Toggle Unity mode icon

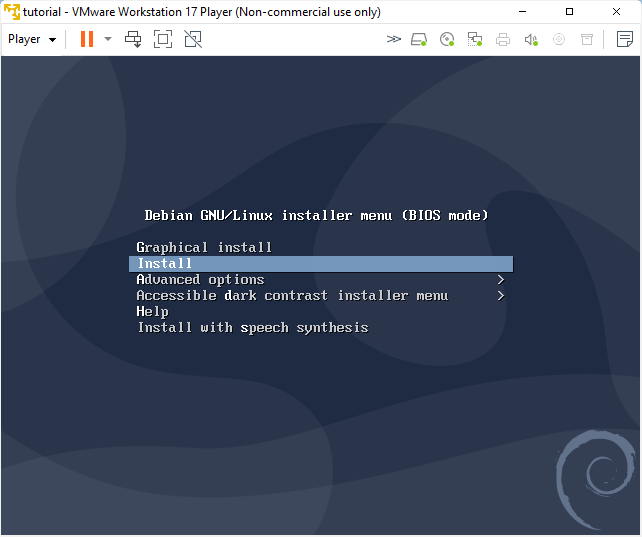[x=193, y=39]
